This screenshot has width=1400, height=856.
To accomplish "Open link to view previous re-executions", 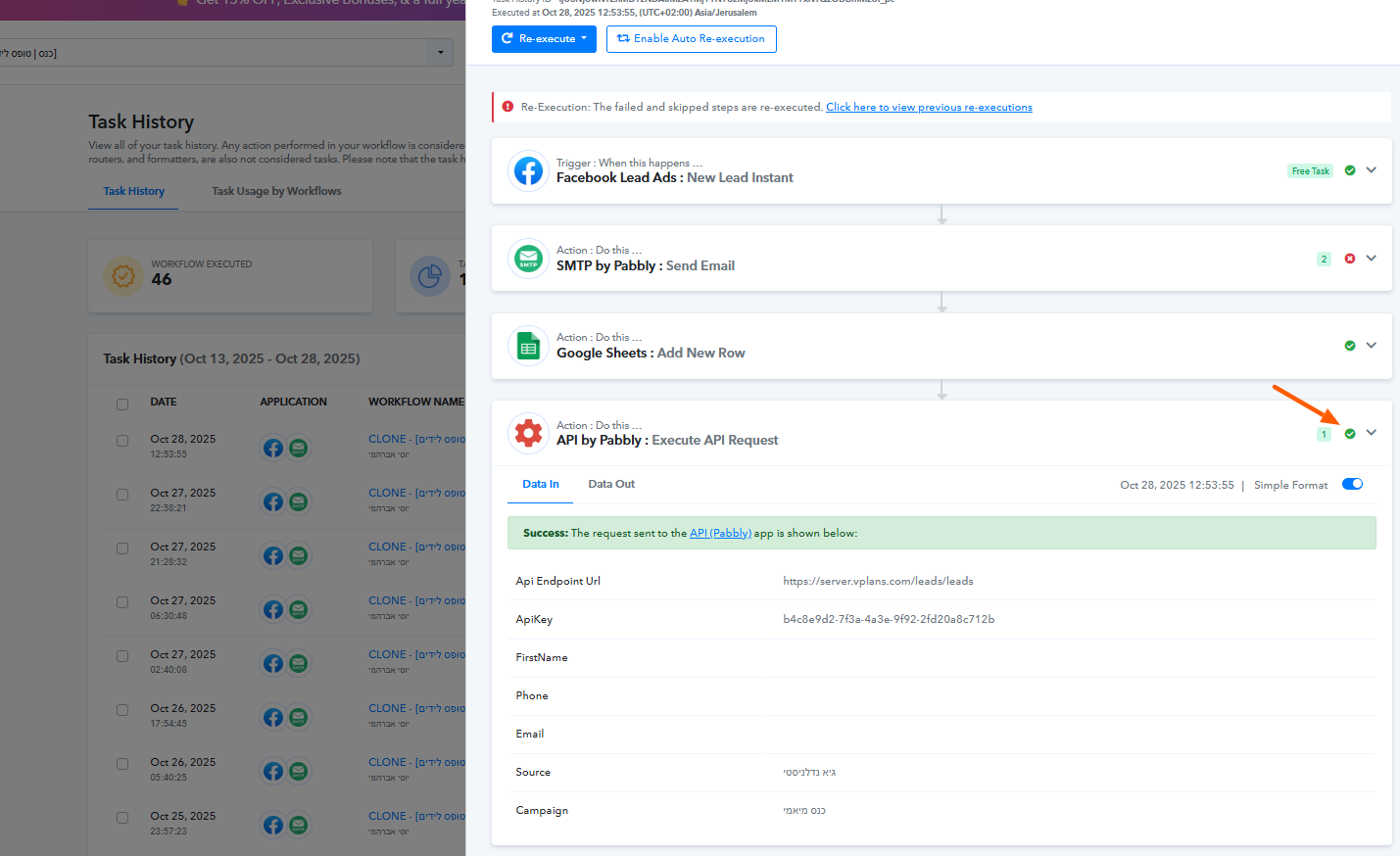I will [x=929, y=108].
